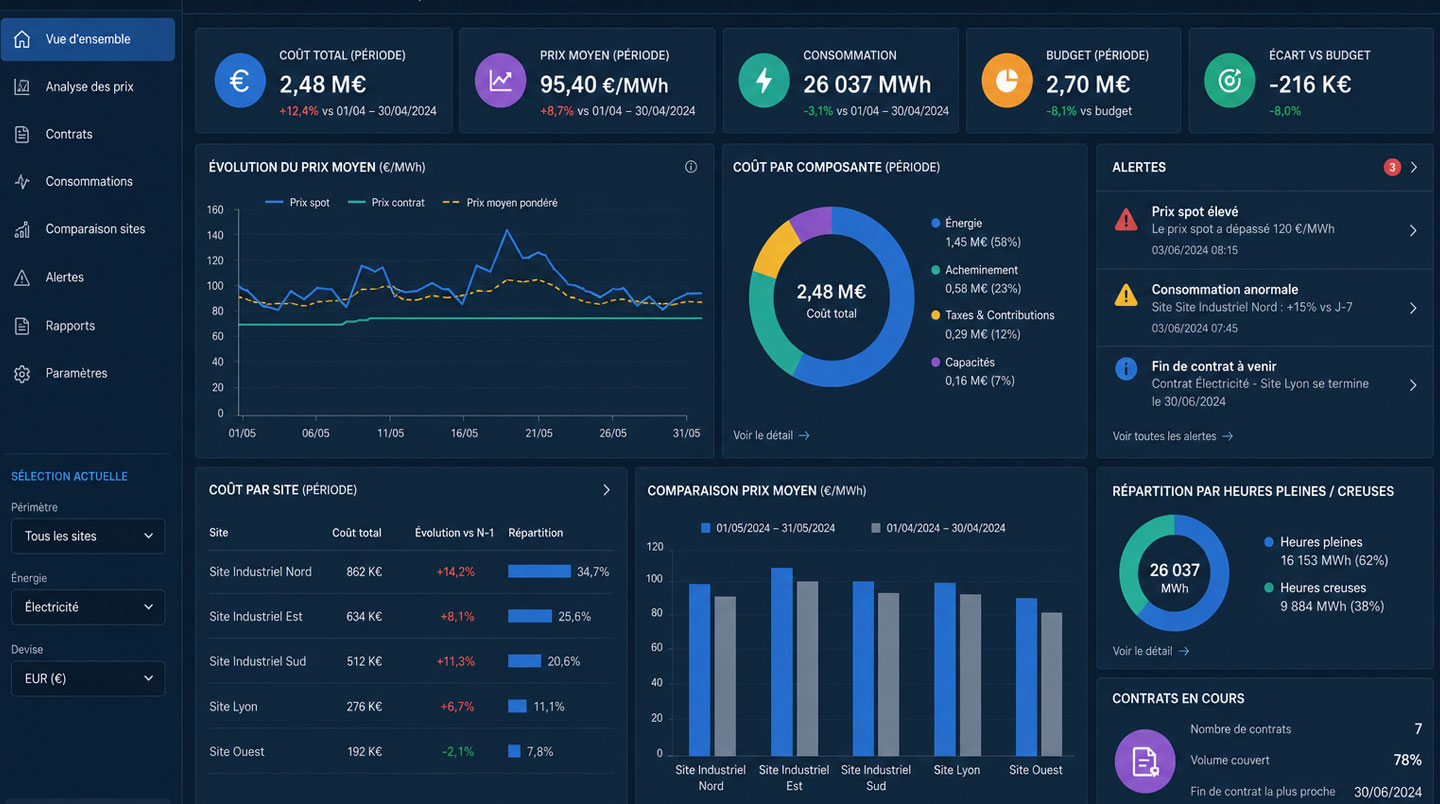Toggle the Prix spot legend line
1440x804 pixels.
[x=298, y=203]
